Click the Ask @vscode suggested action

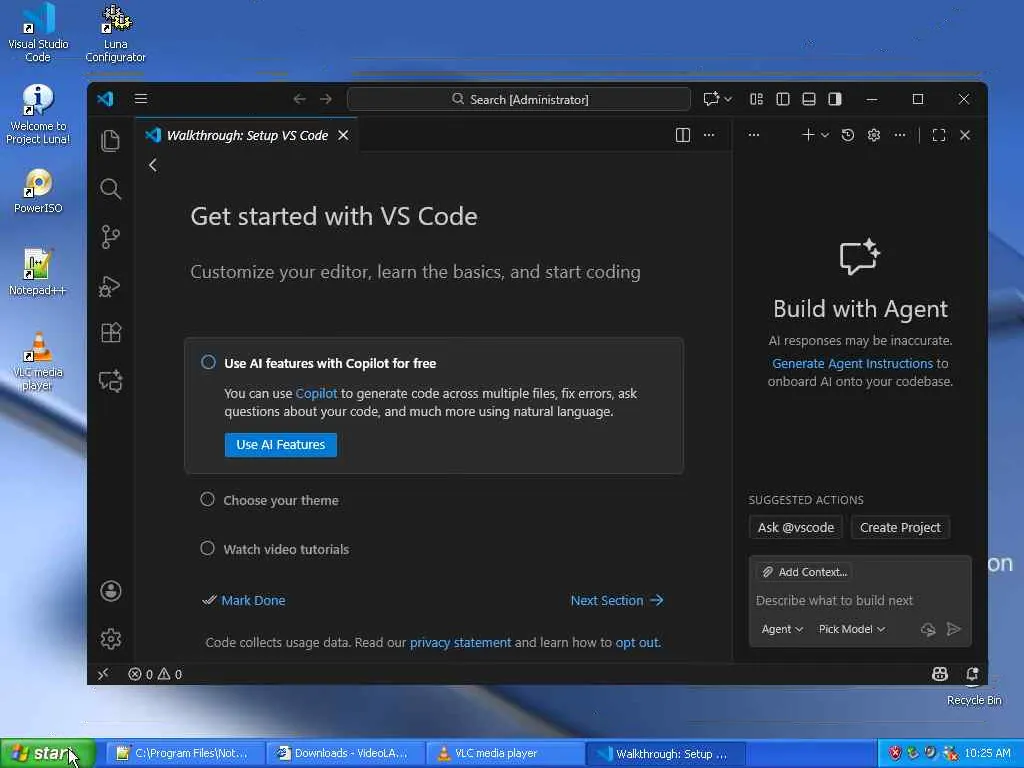[x=795, y=528]
